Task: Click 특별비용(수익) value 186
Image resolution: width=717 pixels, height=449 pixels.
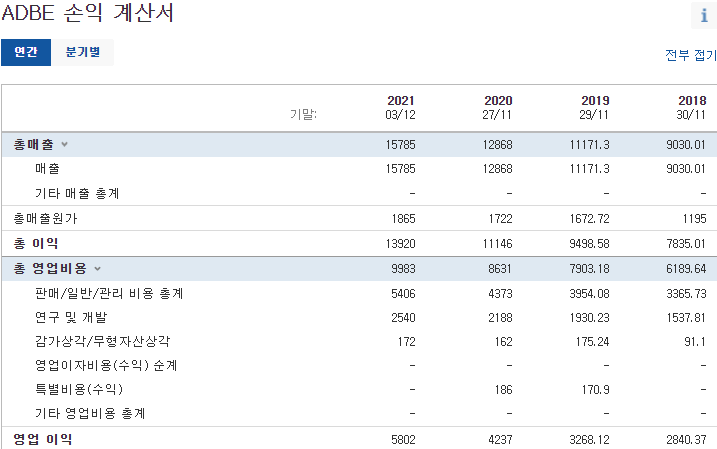Action: pos(503,390)
